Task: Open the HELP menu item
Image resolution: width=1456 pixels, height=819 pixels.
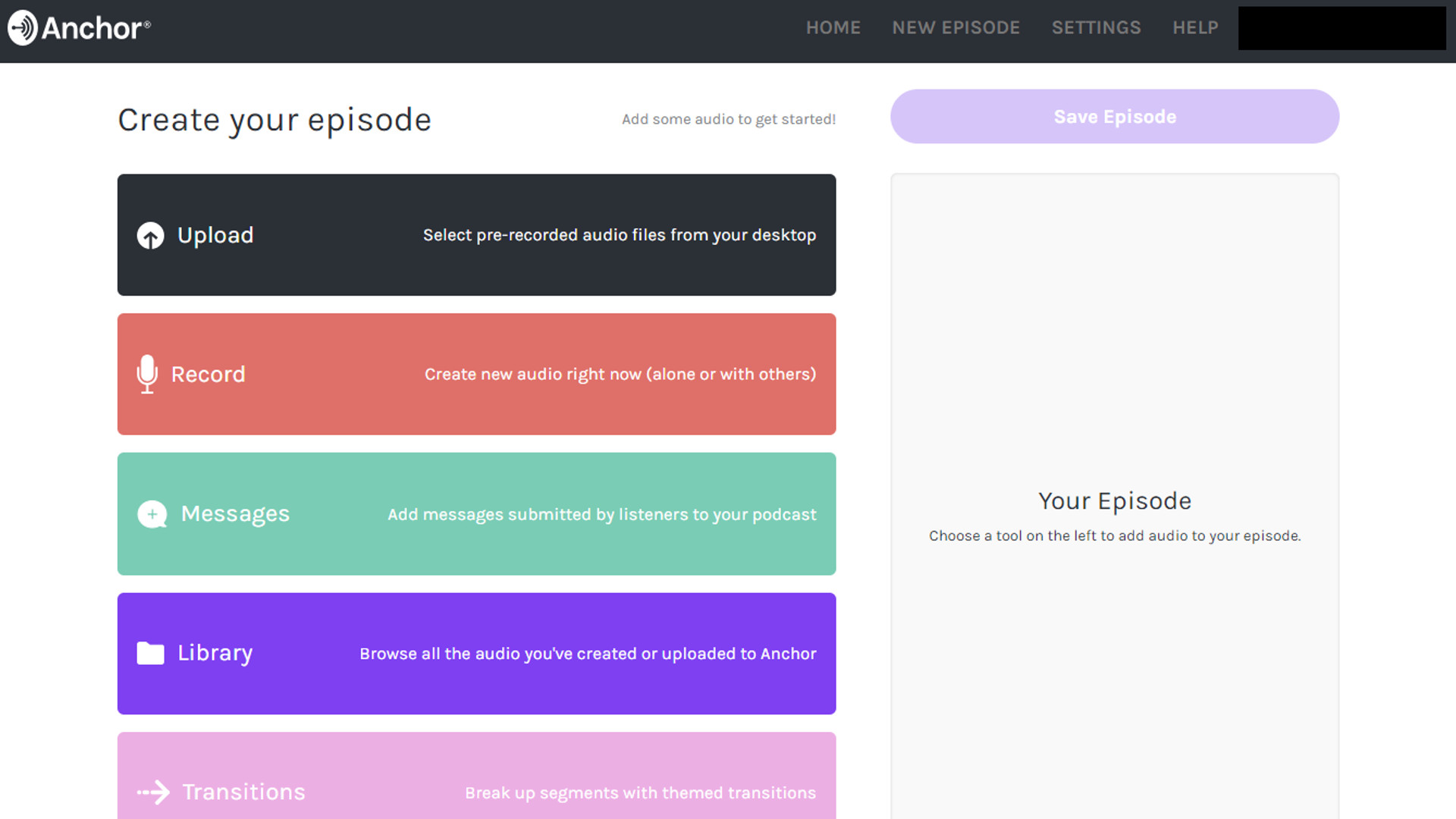Action: tap(1196, 28)
